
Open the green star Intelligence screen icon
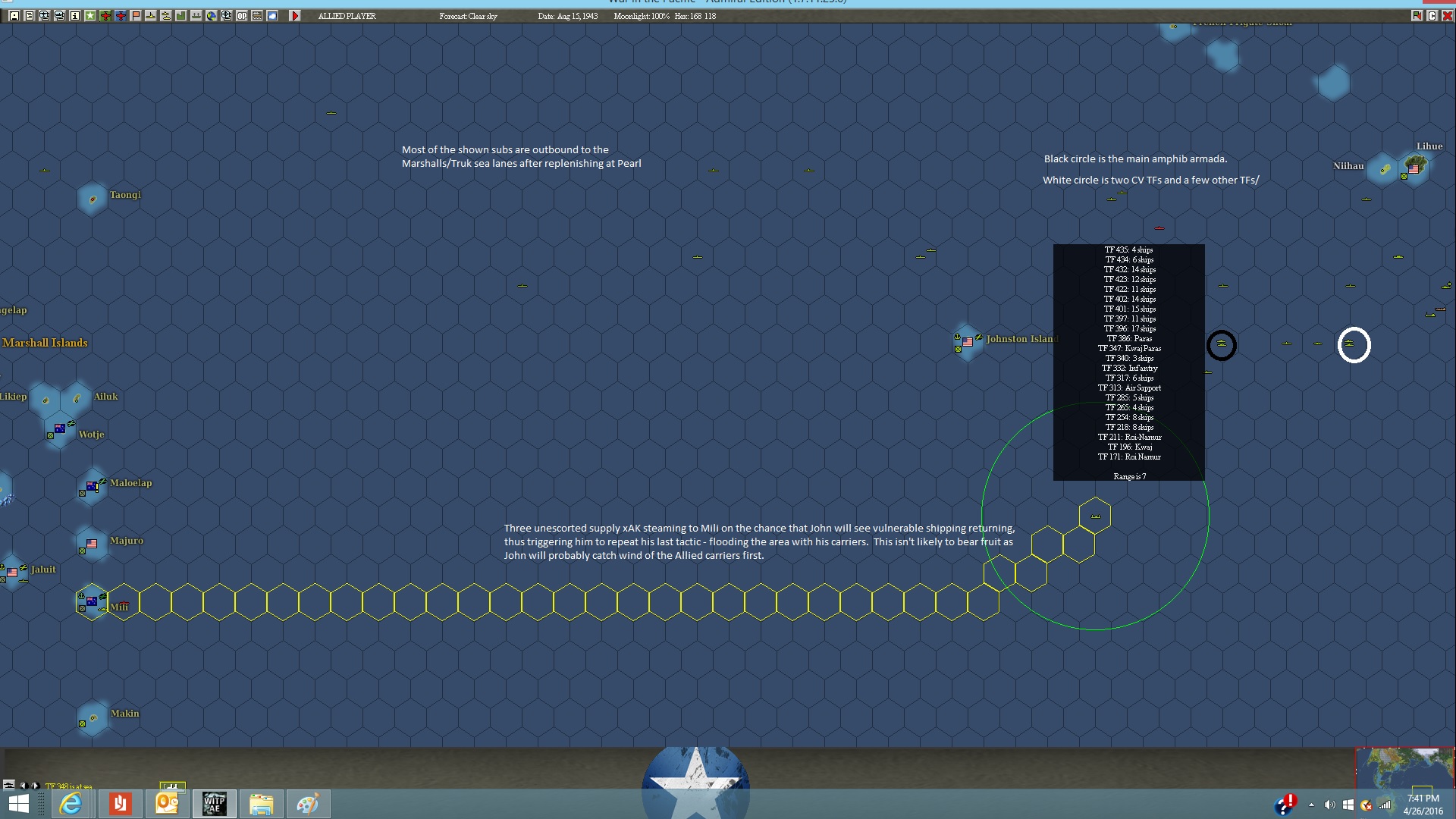90,15
